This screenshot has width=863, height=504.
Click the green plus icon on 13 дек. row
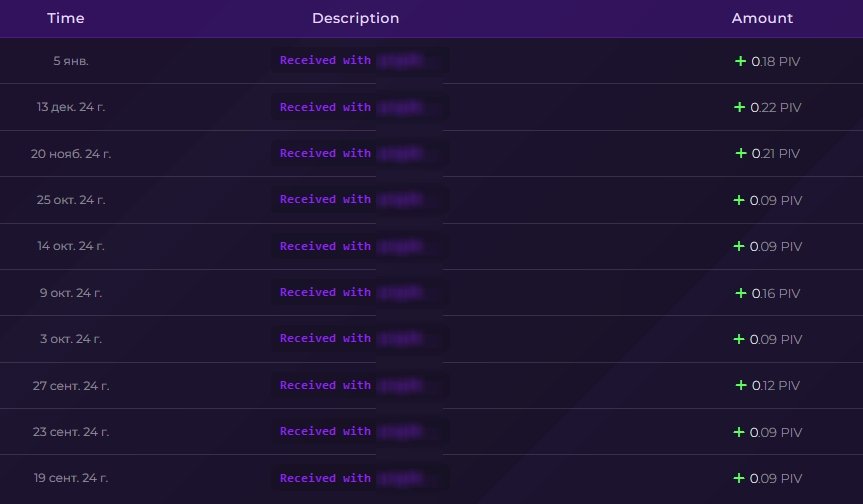click(740, 107)
